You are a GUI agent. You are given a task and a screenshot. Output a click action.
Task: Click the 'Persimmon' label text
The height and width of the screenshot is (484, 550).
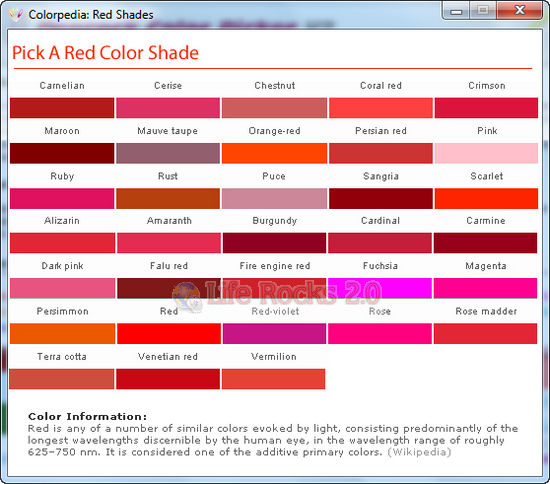coord(62,311)
